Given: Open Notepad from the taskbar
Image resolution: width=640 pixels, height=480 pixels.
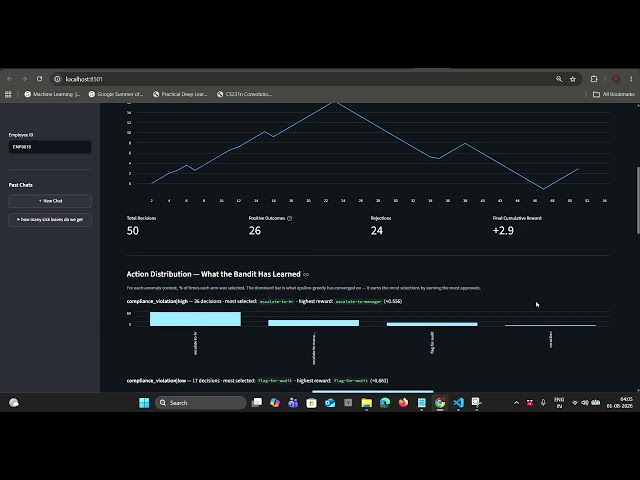Looking at the screenshot, I should [x=422, y=403].
